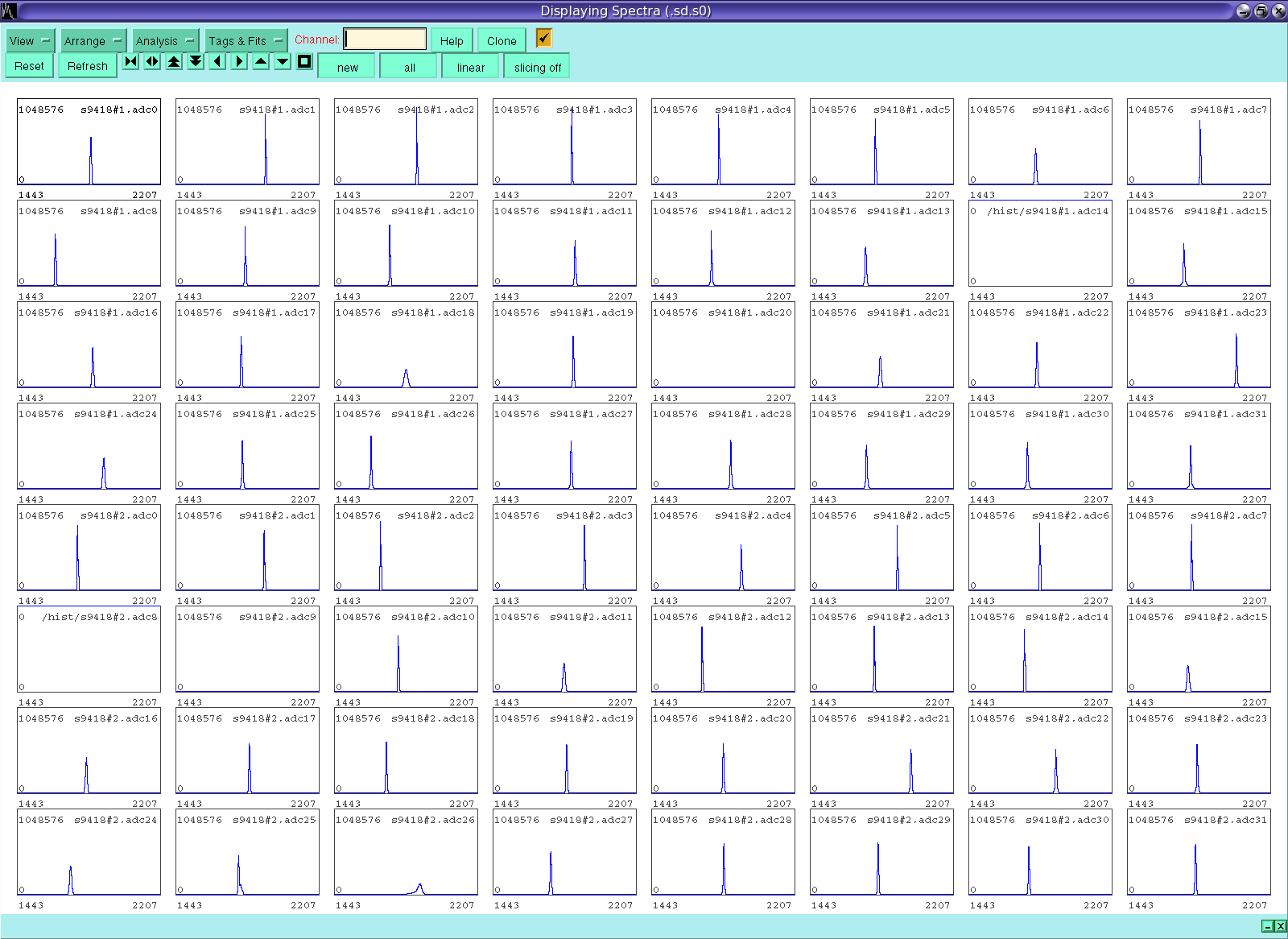Open the window menu icon in title bar
This screenshot has width=1288, height=939.
(9, 11)
